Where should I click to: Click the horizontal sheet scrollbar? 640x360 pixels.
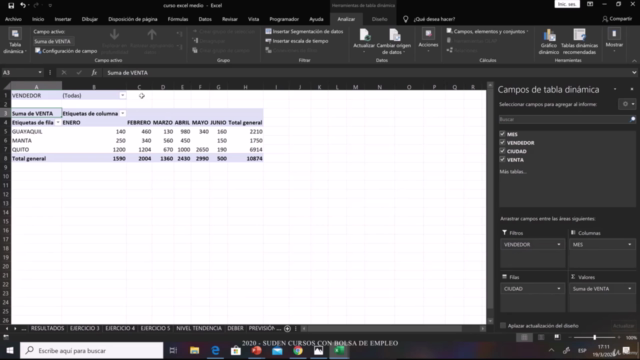coord(386,329)
